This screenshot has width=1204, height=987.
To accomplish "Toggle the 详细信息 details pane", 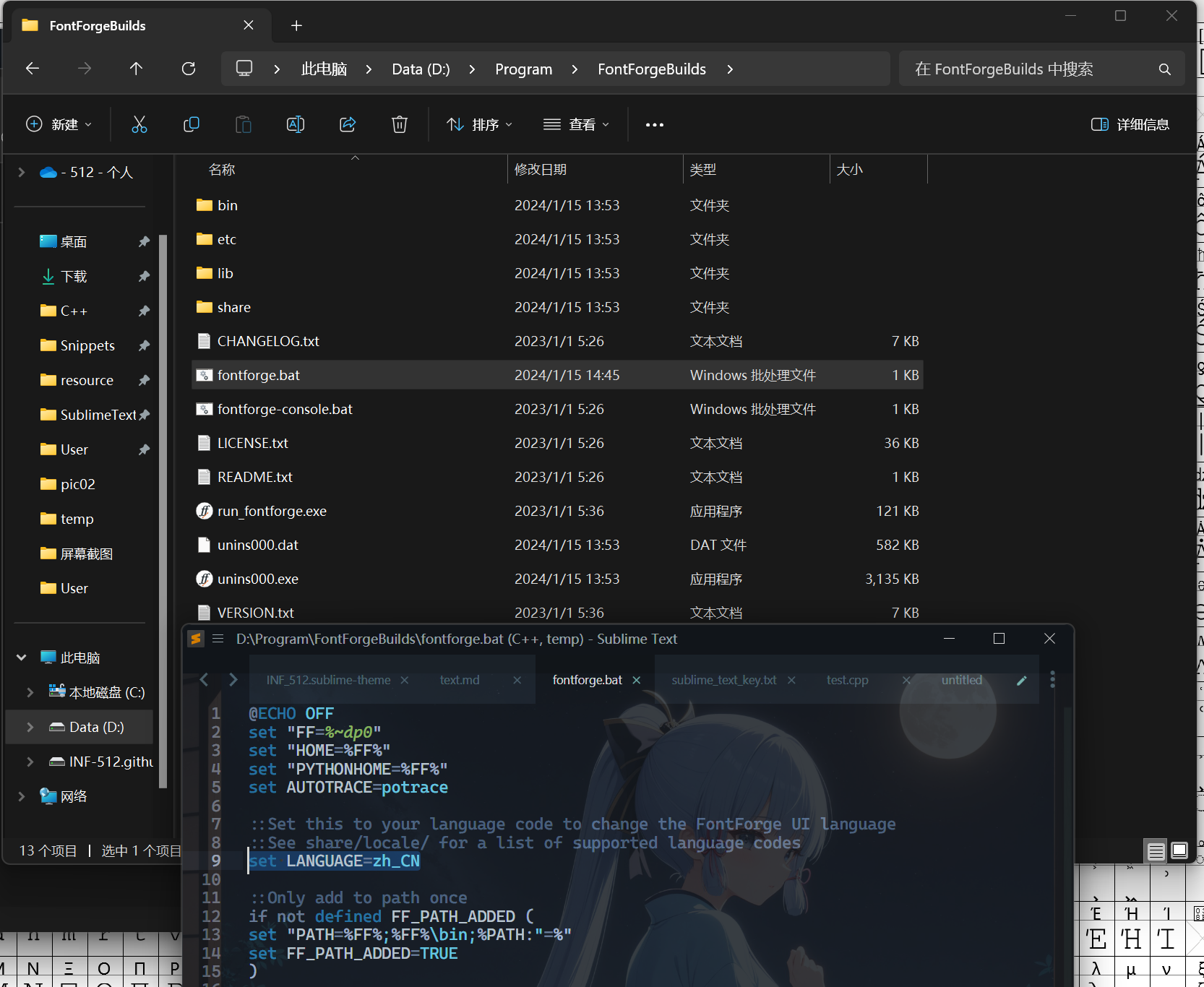I will pos(1130,124).
